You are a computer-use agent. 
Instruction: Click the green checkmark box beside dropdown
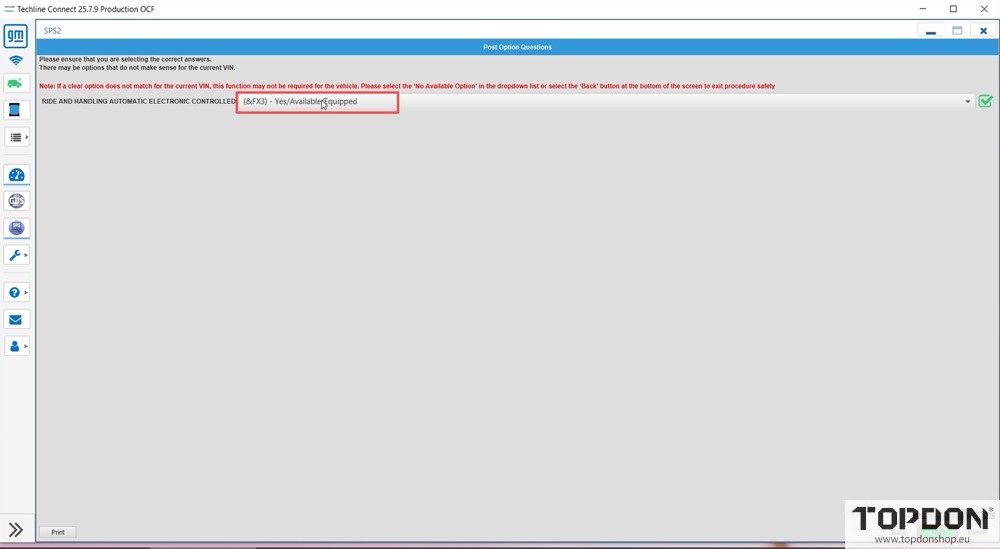coord(986,101)
